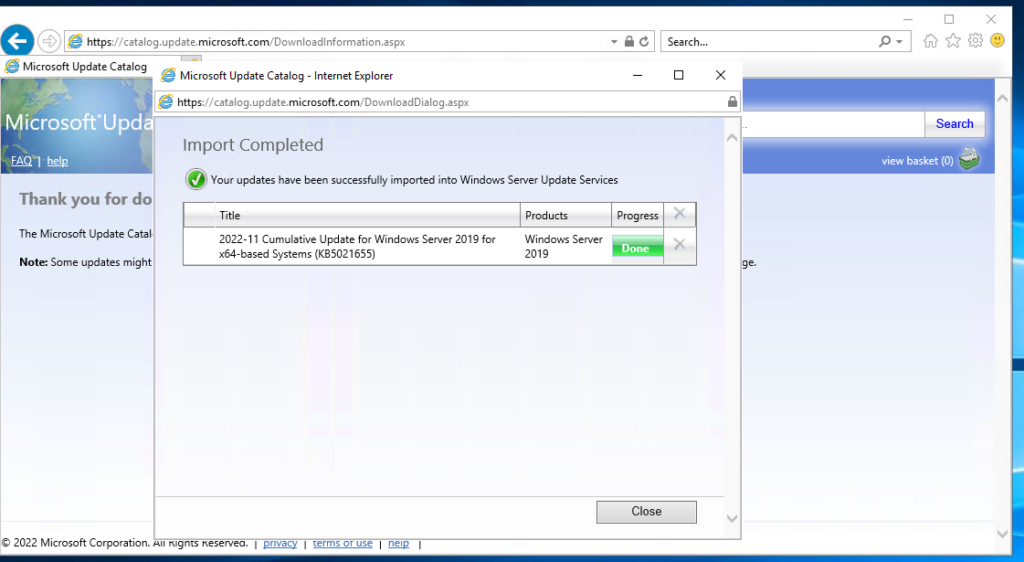Click the Products column header
This screenshot has width=1024, height=562.
coord(566,215)
